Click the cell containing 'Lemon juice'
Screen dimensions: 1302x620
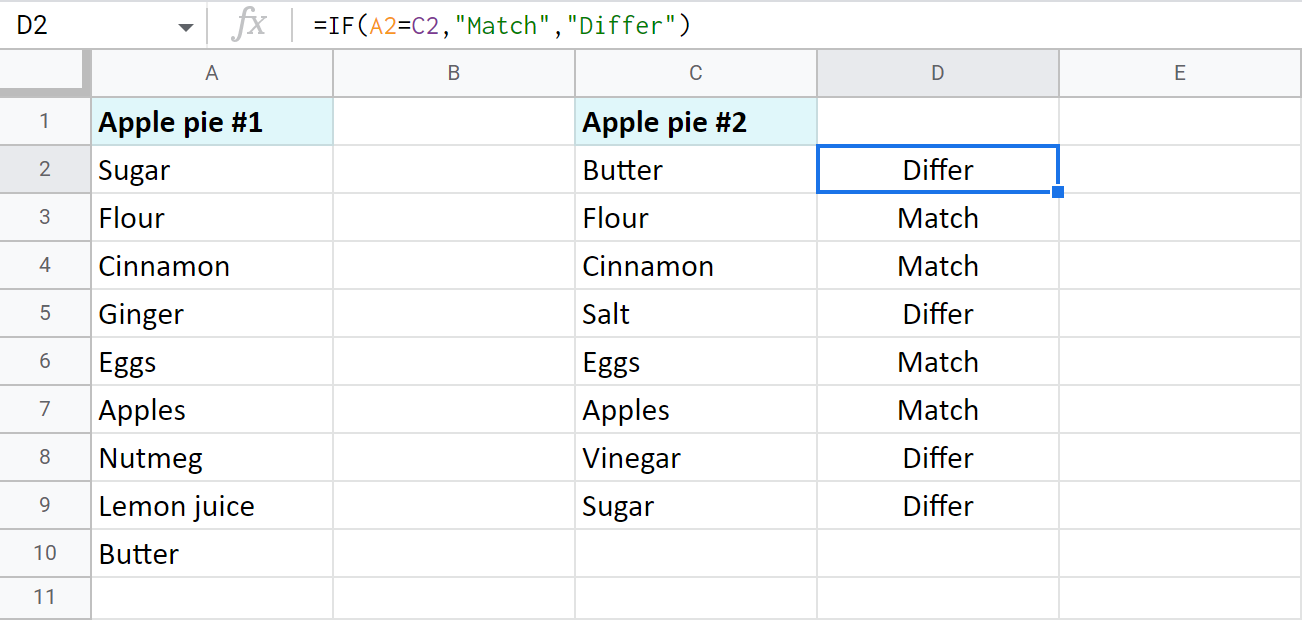coord(212,506)
